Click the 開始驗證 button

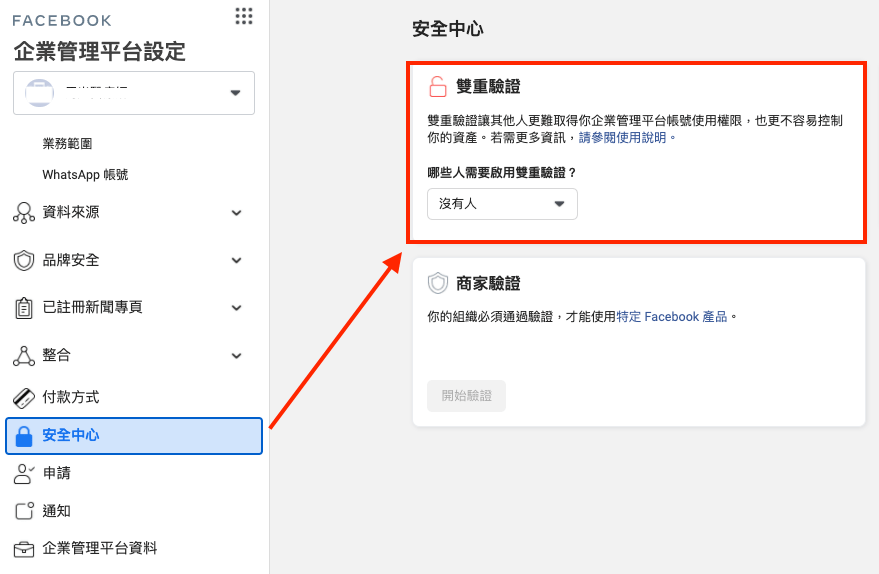pos(466,396)
